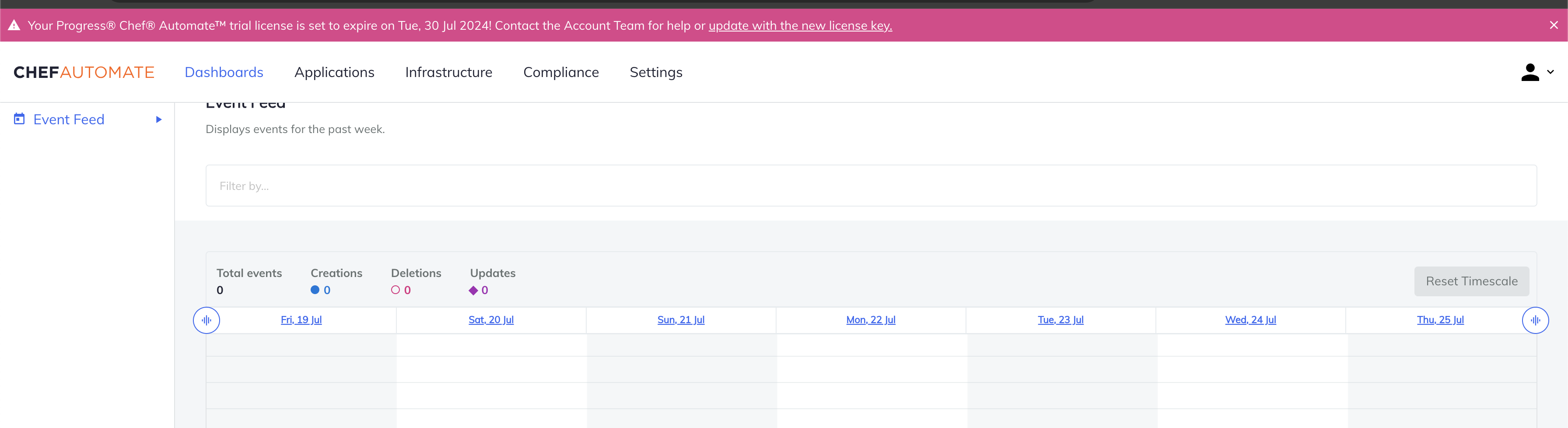Select the Applications menu item

tap(334, 72)
